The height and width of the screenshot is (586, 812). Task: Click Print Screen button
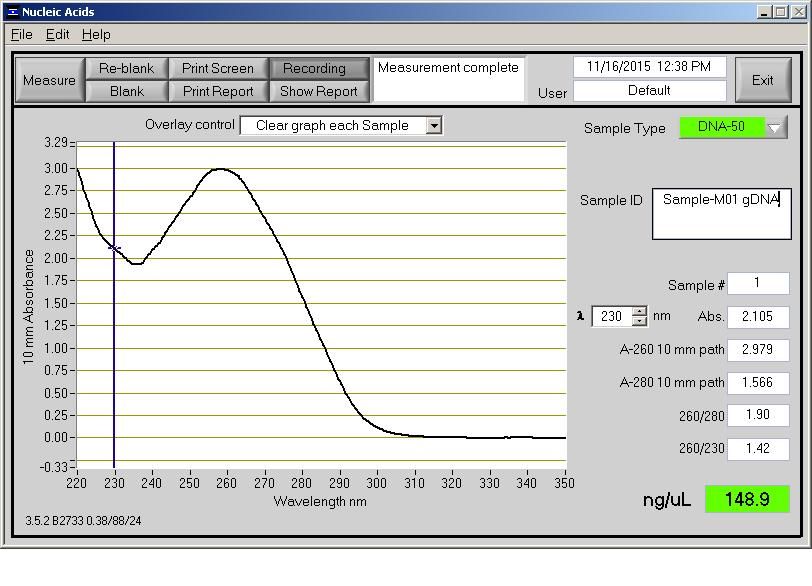tap(218, 68)
